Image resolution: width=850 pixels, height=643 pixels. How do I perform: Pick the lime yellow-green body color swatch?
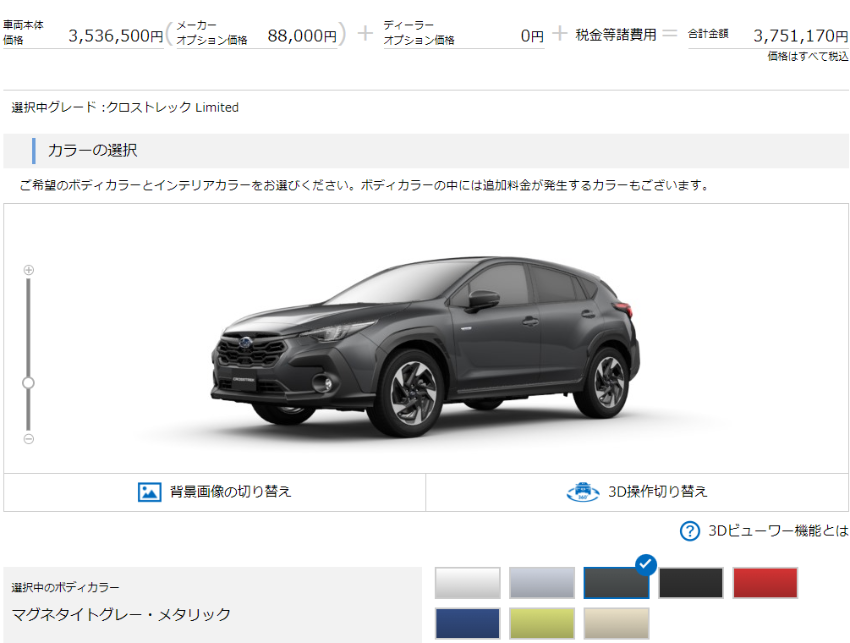542,623
